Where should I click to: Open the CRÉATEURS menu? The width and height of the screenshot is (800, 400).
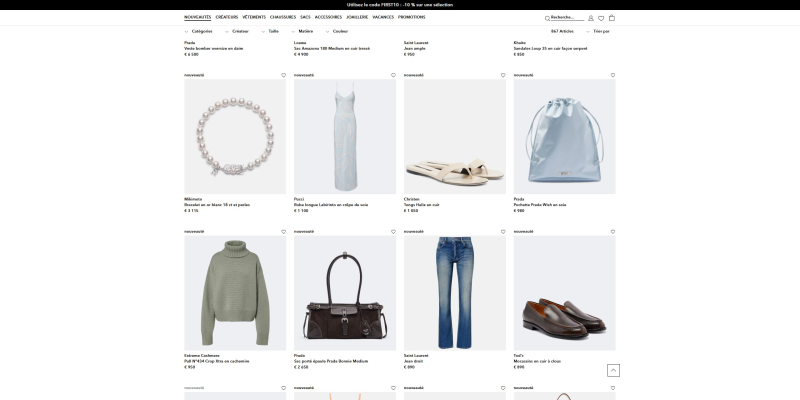227,17
